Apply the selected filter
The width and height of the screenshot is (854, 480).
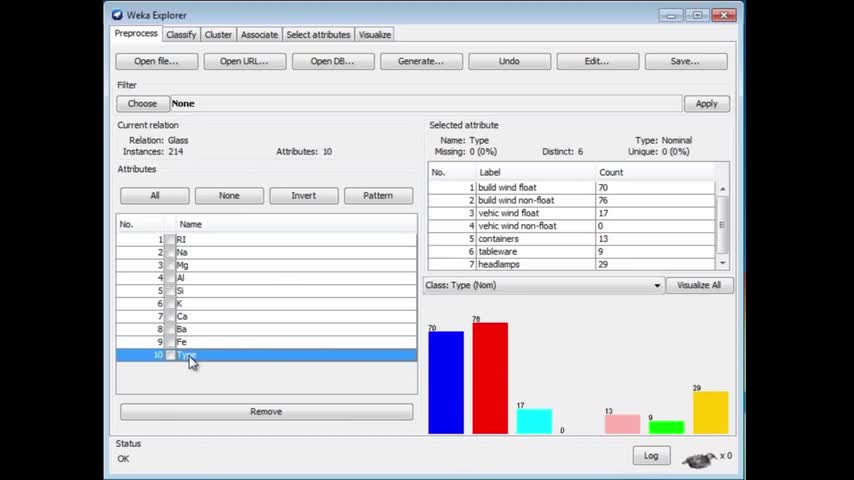click(x=706, y=104)
